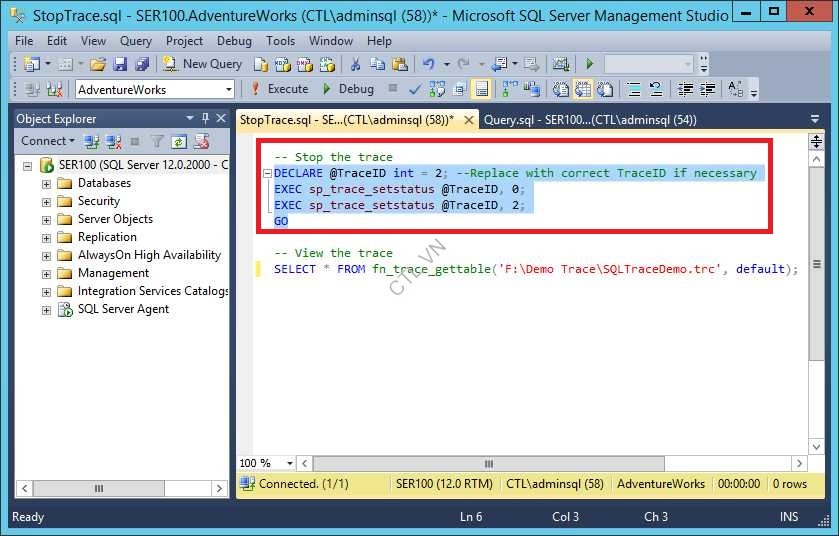This screenshot has width=839, height=536.
Task: Switch to the Query.sql tab
Action: [x=589, y=119]
